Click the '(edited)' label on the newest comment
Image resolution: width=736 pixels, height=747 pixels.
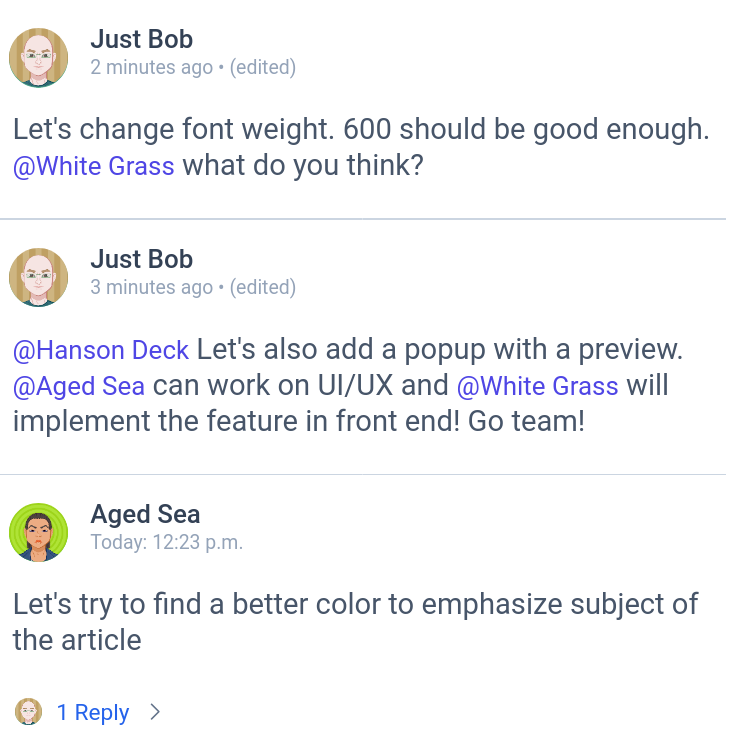tap(263, 67)
